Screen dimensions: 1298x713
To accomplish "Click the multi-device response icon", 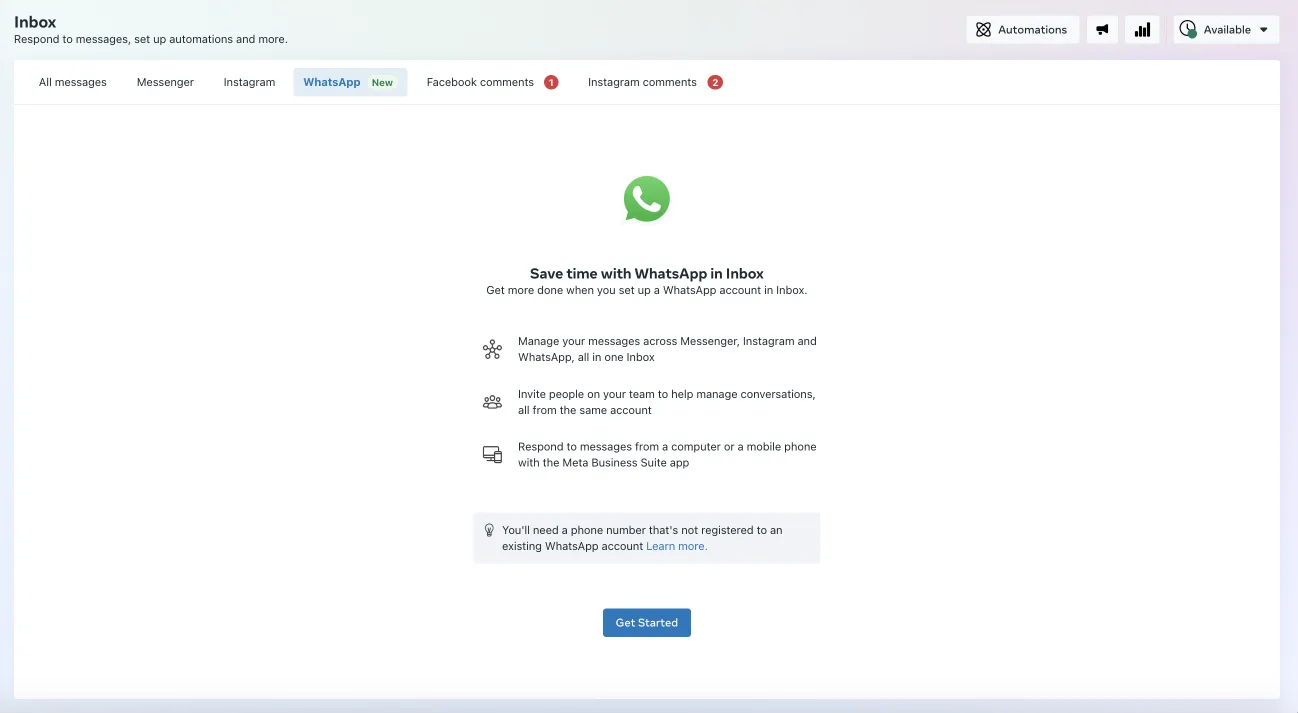I will pos(492,453).
